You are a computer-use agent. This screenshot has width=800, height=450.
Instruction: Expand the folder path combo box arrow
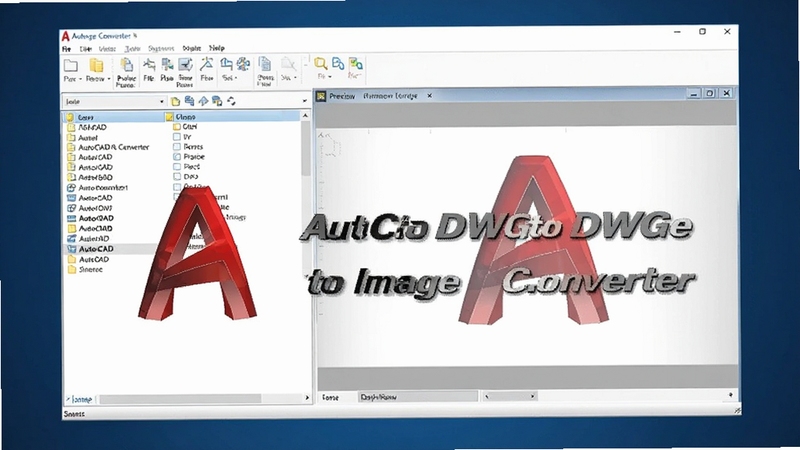coord(162,102)
